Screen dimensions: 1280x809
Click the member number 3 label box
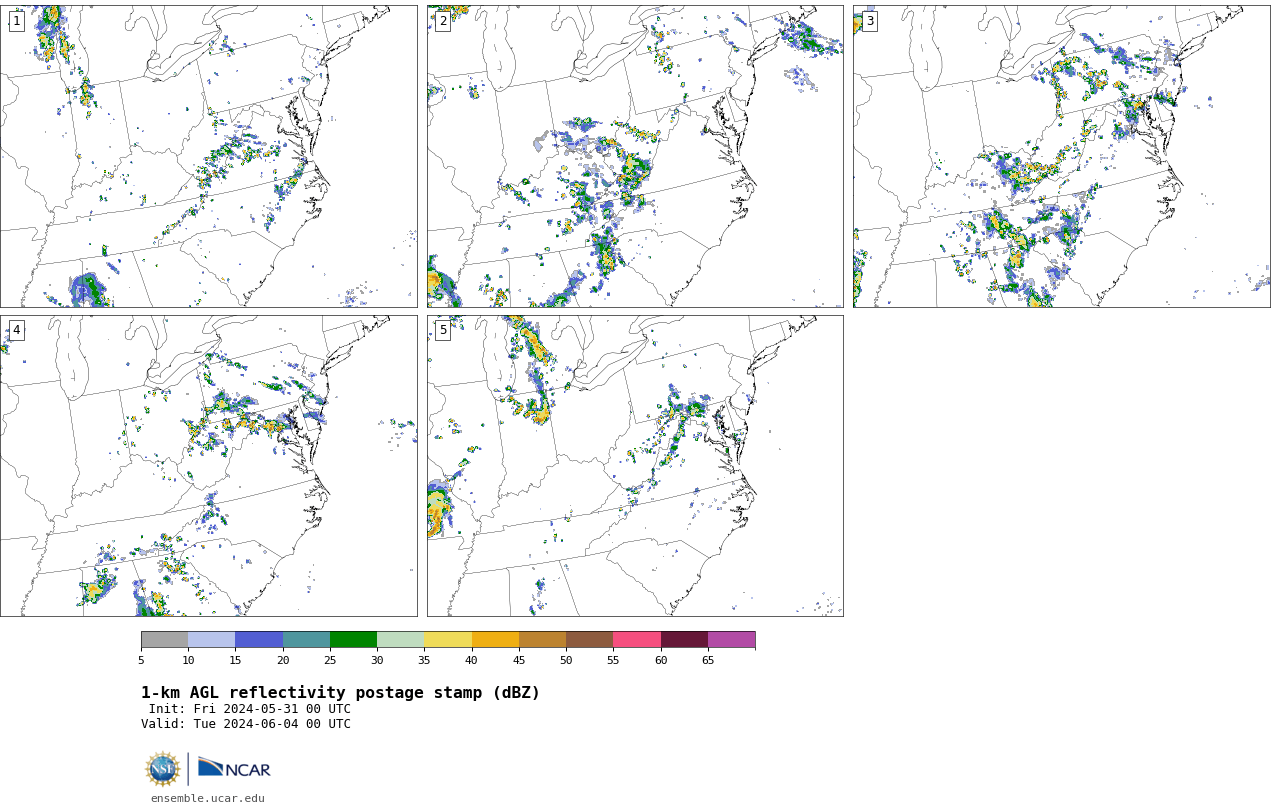coord(869,21)
